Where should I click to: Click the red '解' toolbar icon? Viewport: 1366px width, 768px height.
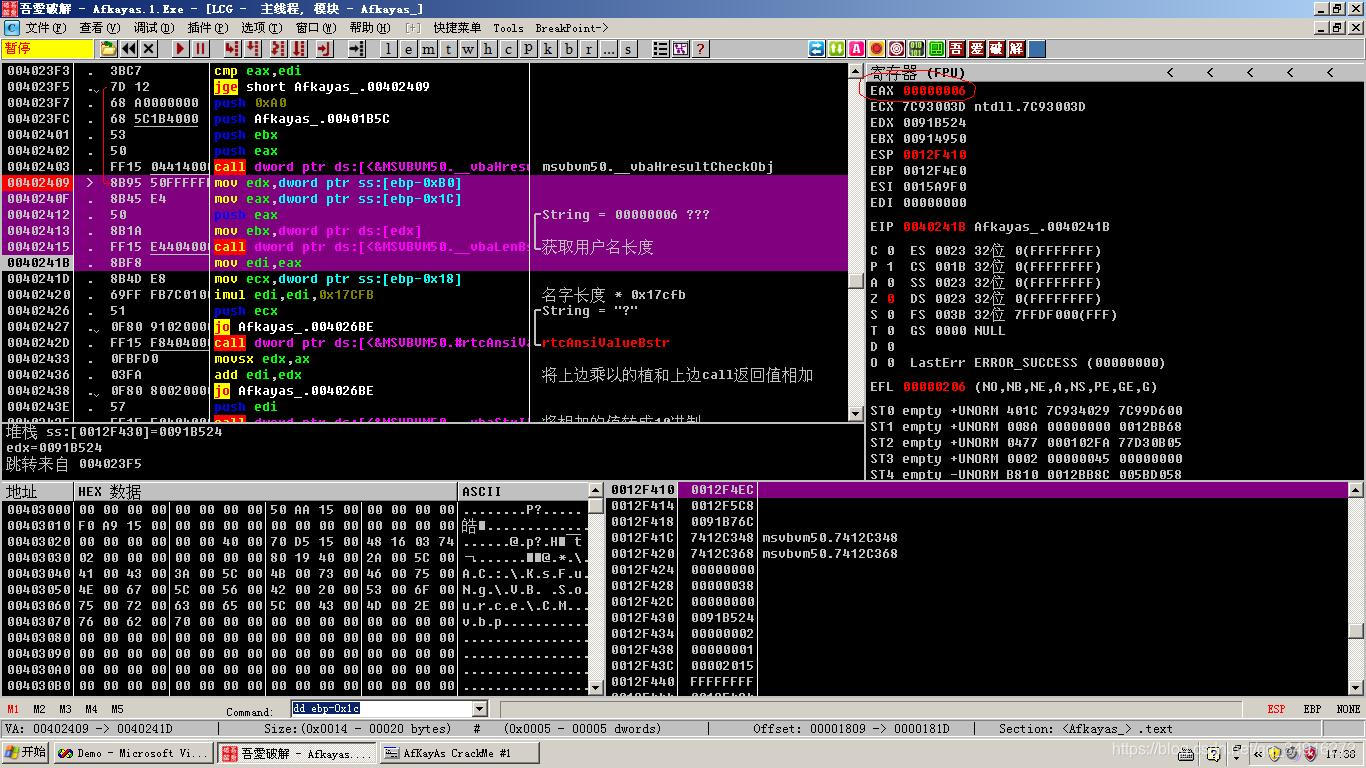(1017, 48)
